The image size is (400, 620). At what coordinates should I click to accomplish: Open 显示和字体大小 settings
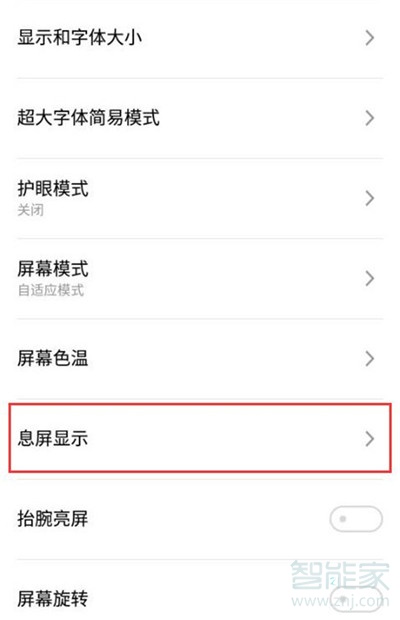click(200, 38)
